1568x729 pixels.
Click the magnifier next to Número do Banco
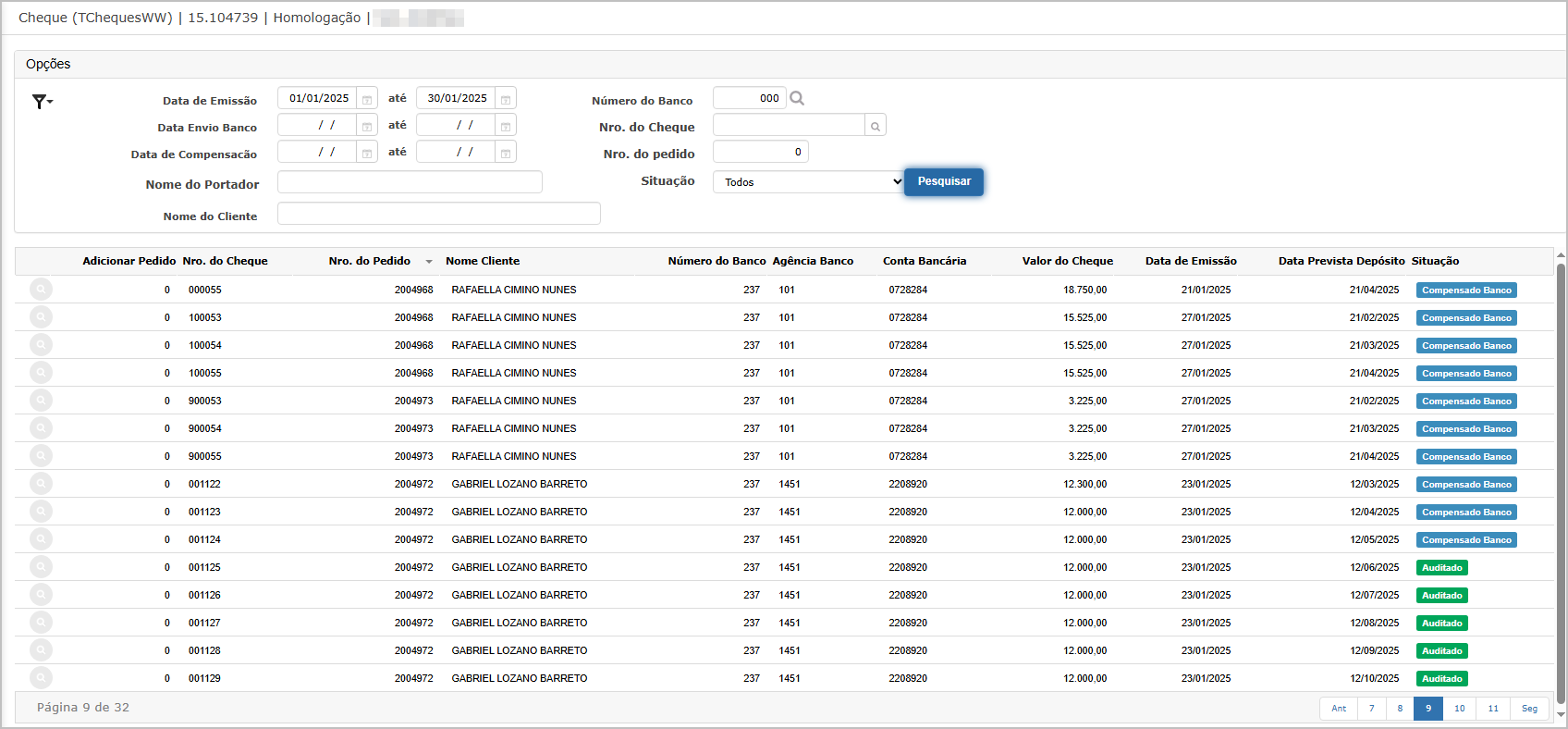(797, 98)
